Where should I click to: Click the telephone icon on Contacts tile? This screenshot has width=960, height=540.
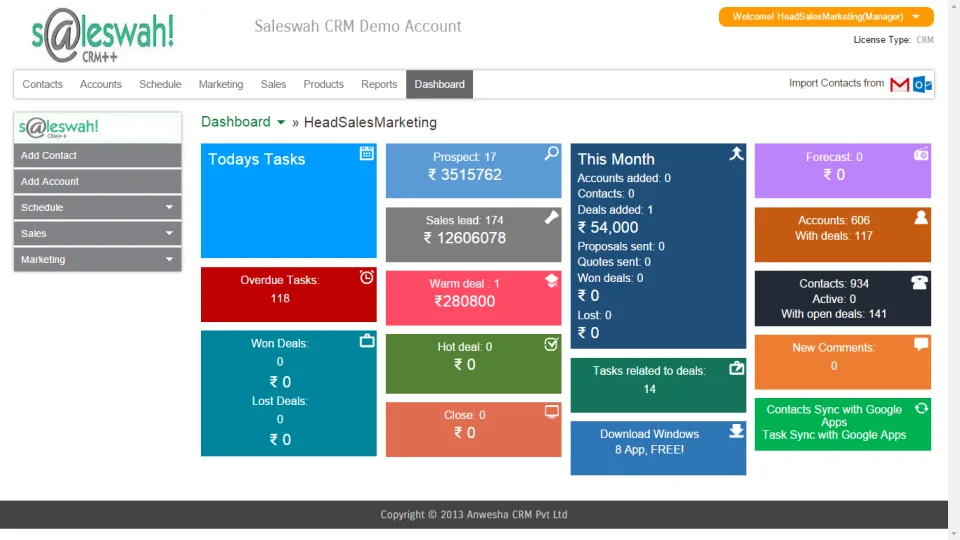[x=920, y=282]
